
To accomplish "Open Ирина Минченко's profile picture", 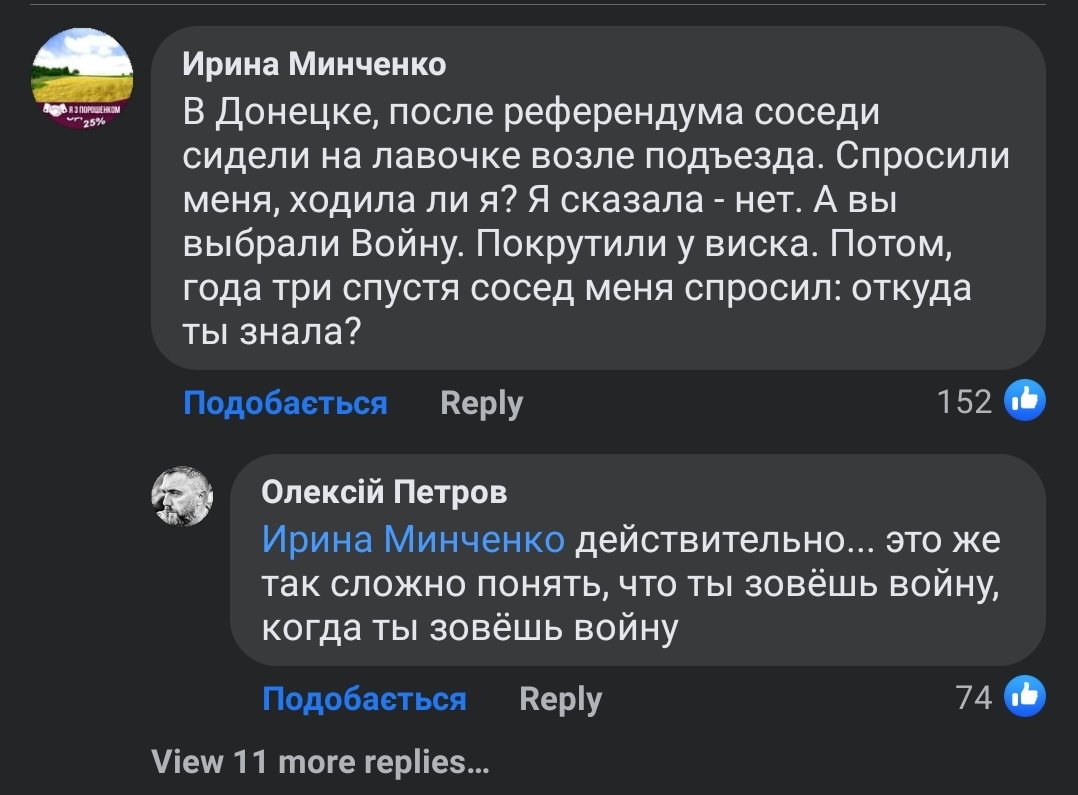I will coord(82,78).
